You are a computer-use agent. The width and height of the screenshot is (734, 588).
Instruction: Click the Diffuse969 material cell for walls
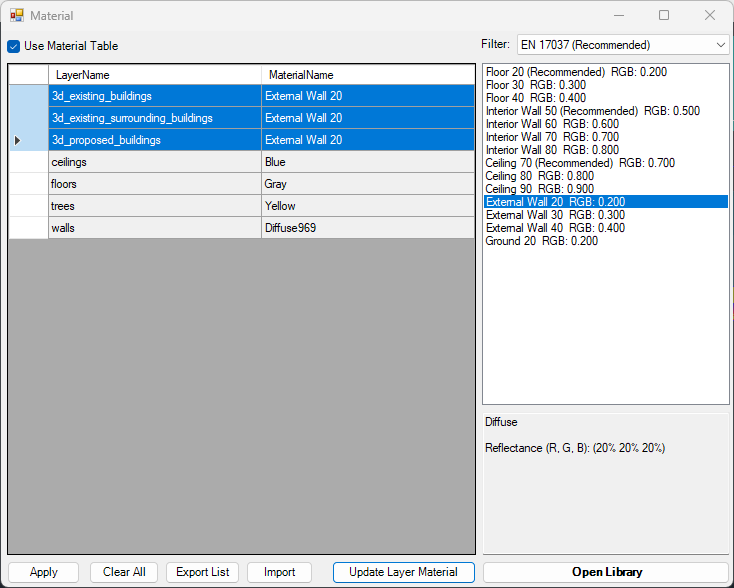pyautogui.click(x=367, y=228)
